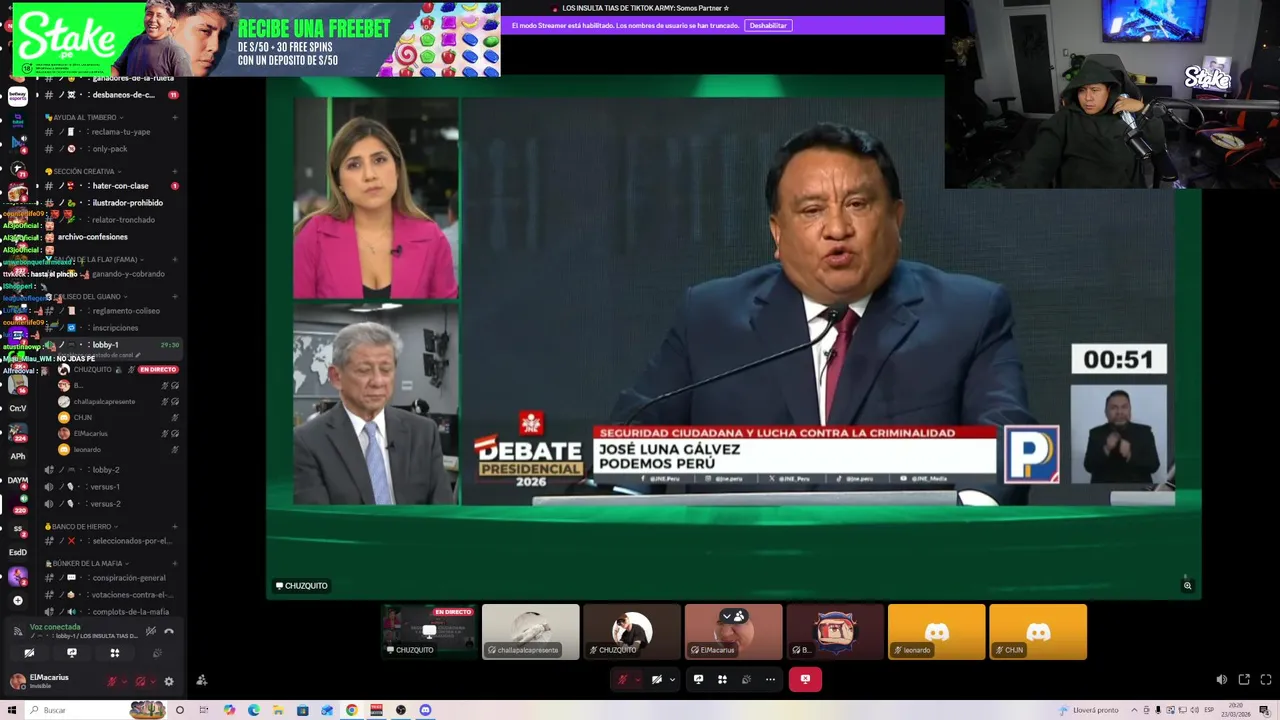Image resolution: width=1280 pixels, height=720 pixels.
Task: Share screen from the sidebar voice panel
Action: (x=72, y=653)
